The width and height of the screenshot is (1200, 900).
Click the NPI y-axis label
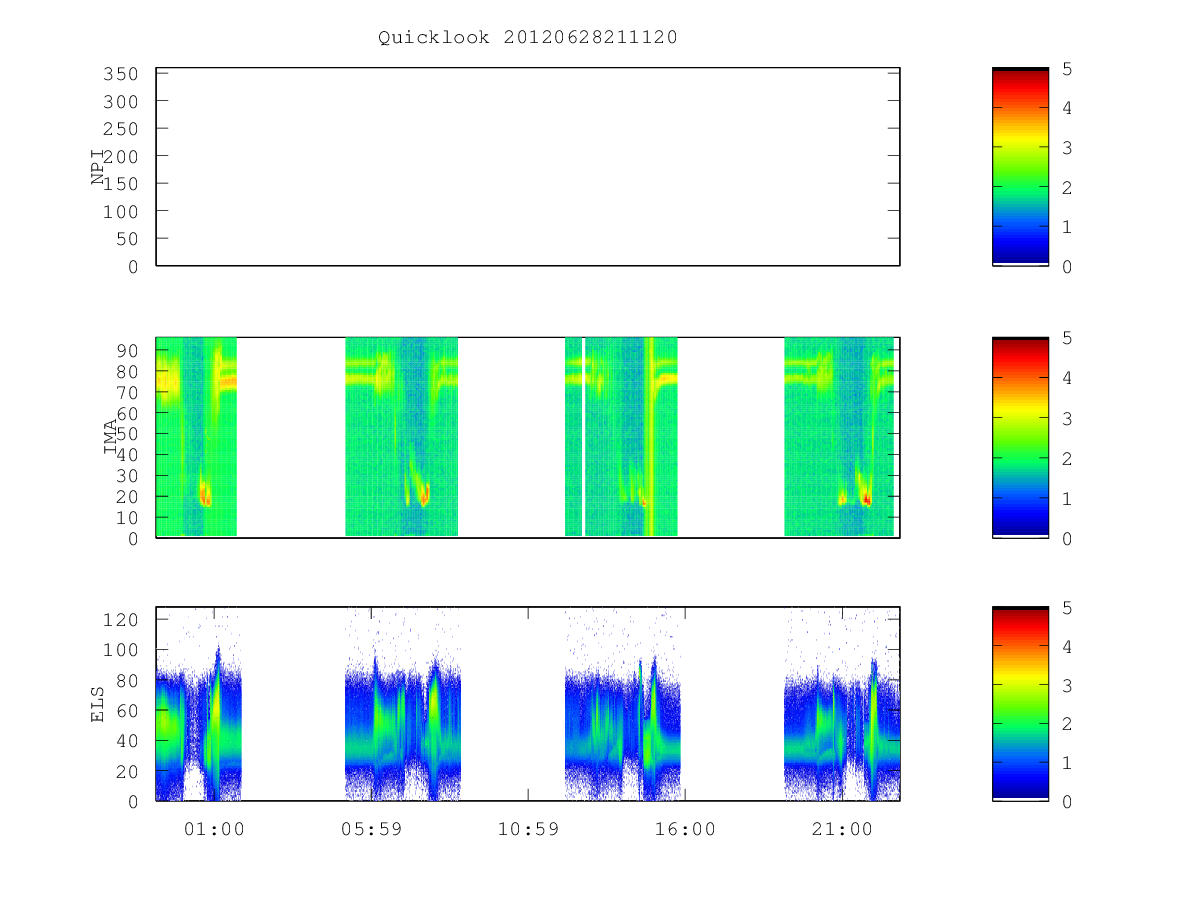[98, 167]
